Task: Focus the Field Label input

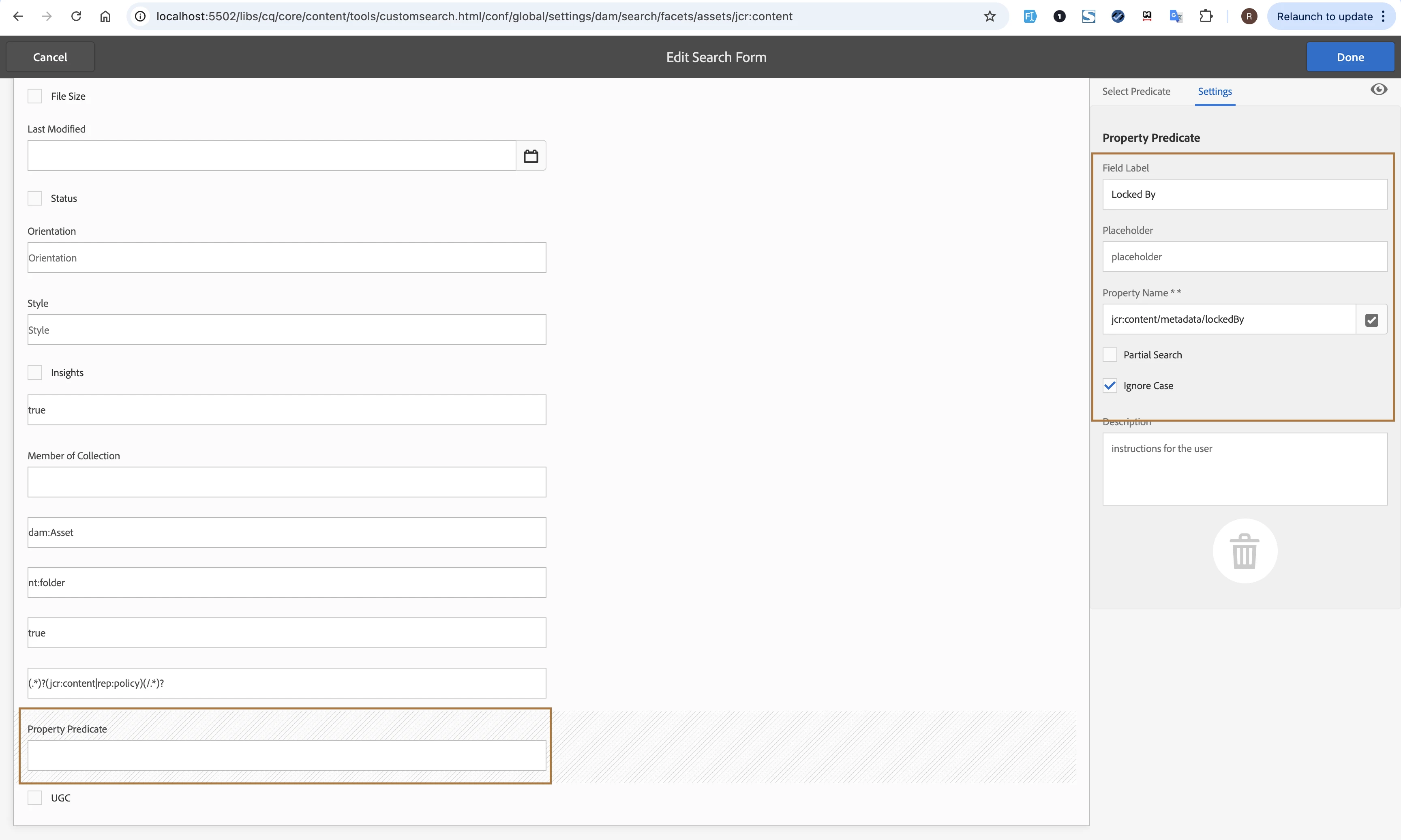Action: pos(1244,194)
